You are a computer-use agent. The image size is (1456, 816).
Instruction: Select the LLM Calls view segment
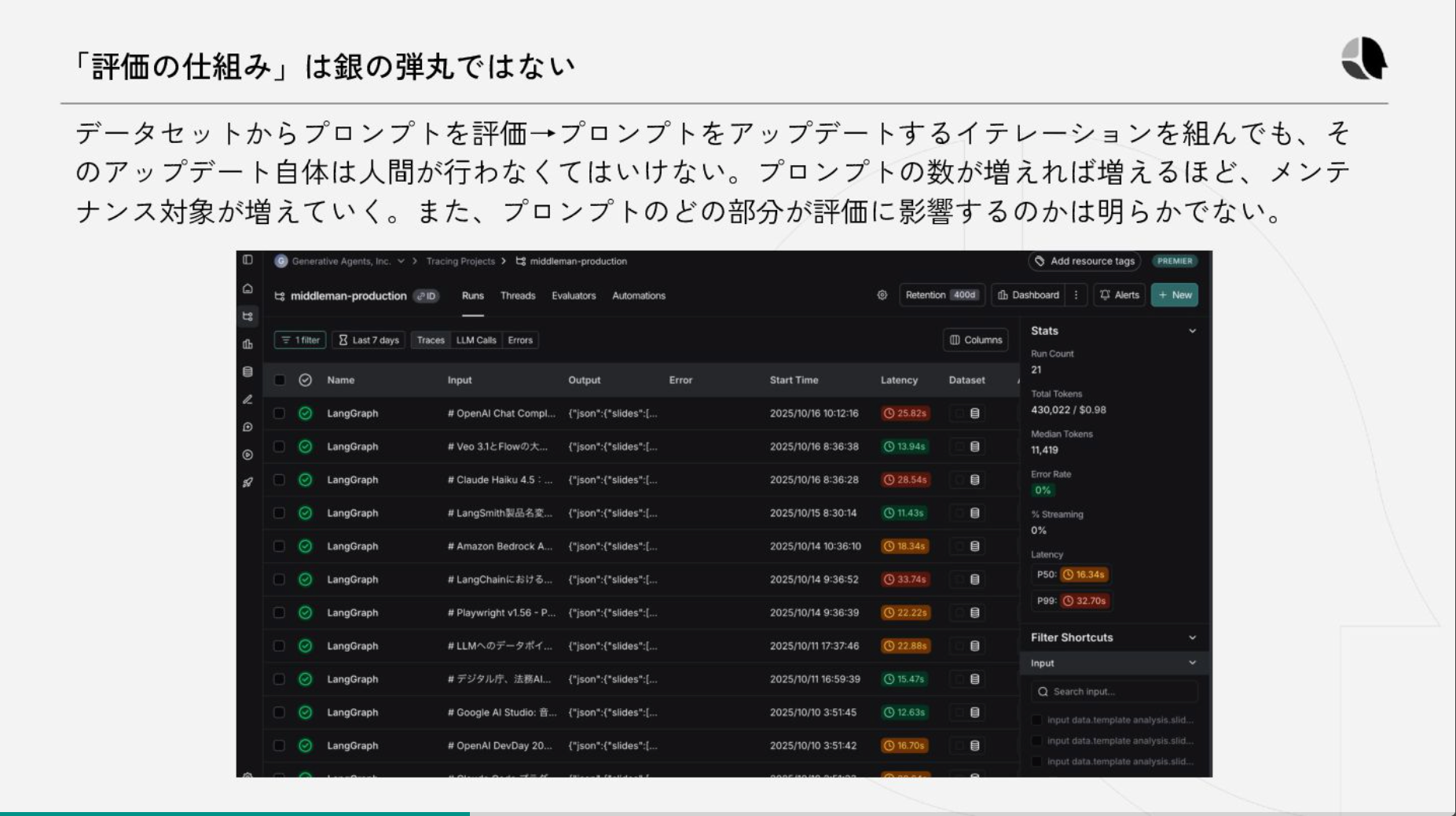coord(476,340)
